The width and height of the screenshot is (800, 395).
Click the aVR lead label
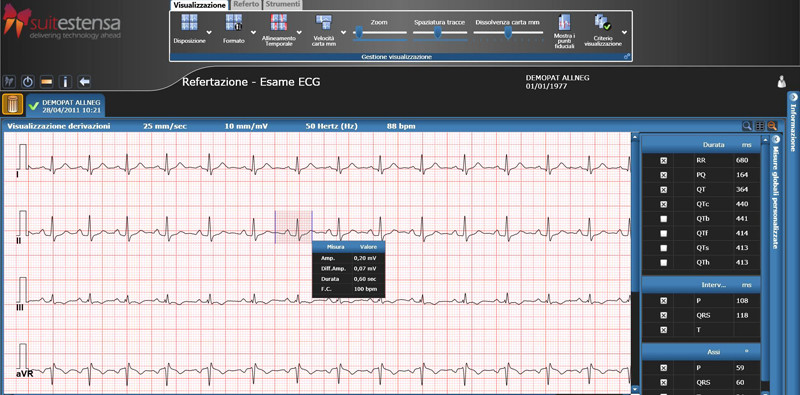click(23, 374)
